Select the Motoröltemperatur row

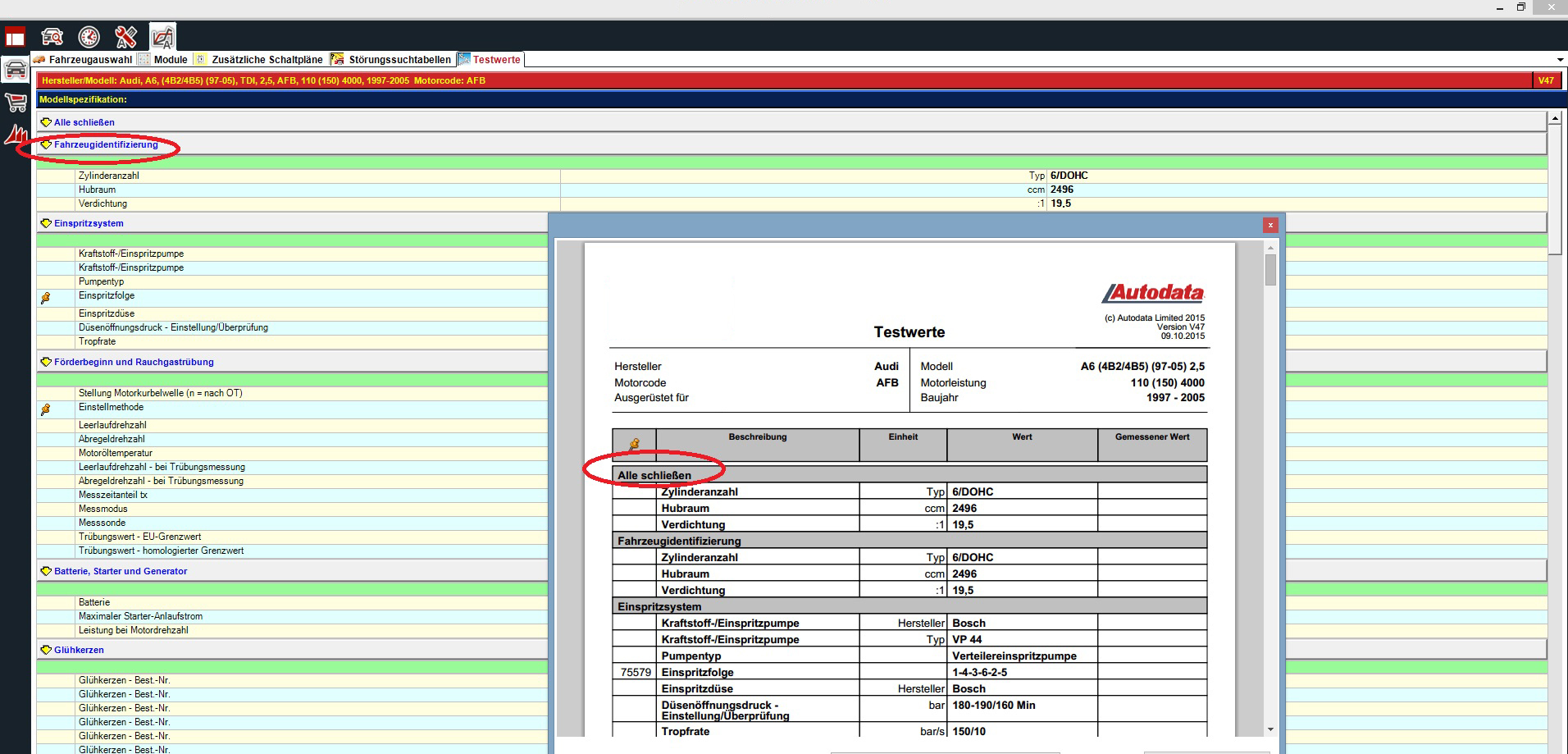(x=292, y=453)
